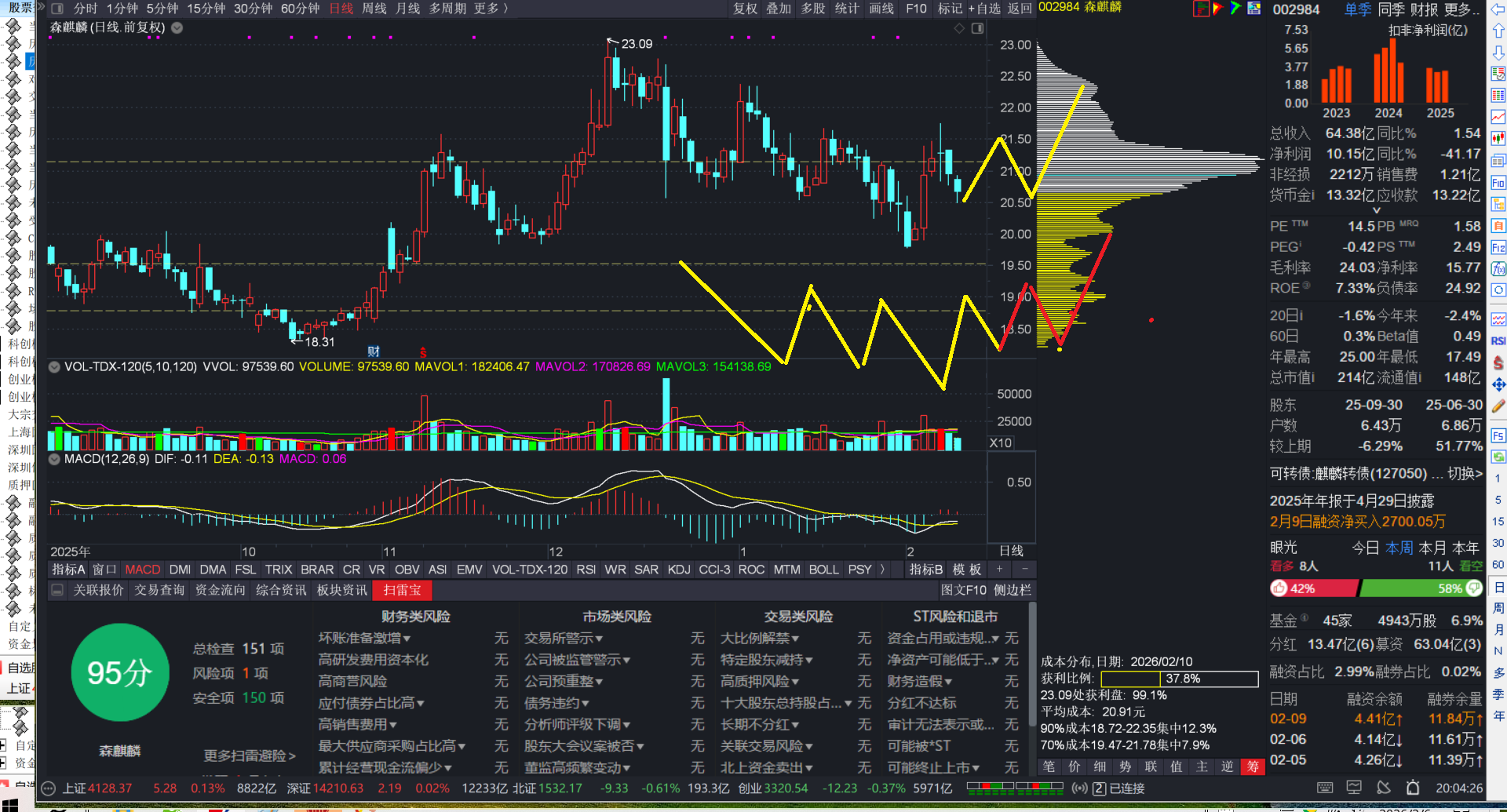Open the 资金流向 tab
Viewport: 1507px width, 812px height.
point(221,590)
